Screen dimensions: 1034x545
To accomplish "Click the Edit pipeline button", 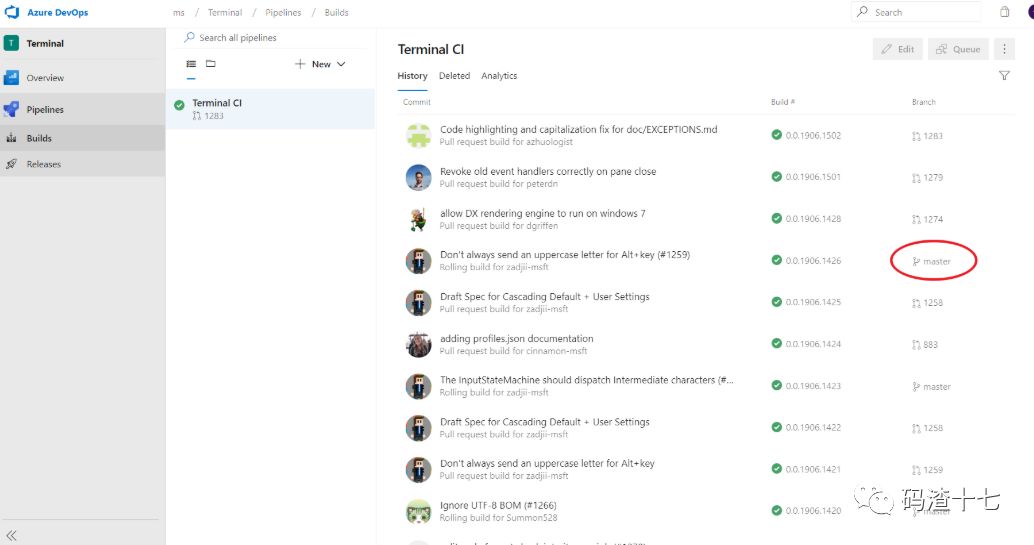I will [898, 49].
